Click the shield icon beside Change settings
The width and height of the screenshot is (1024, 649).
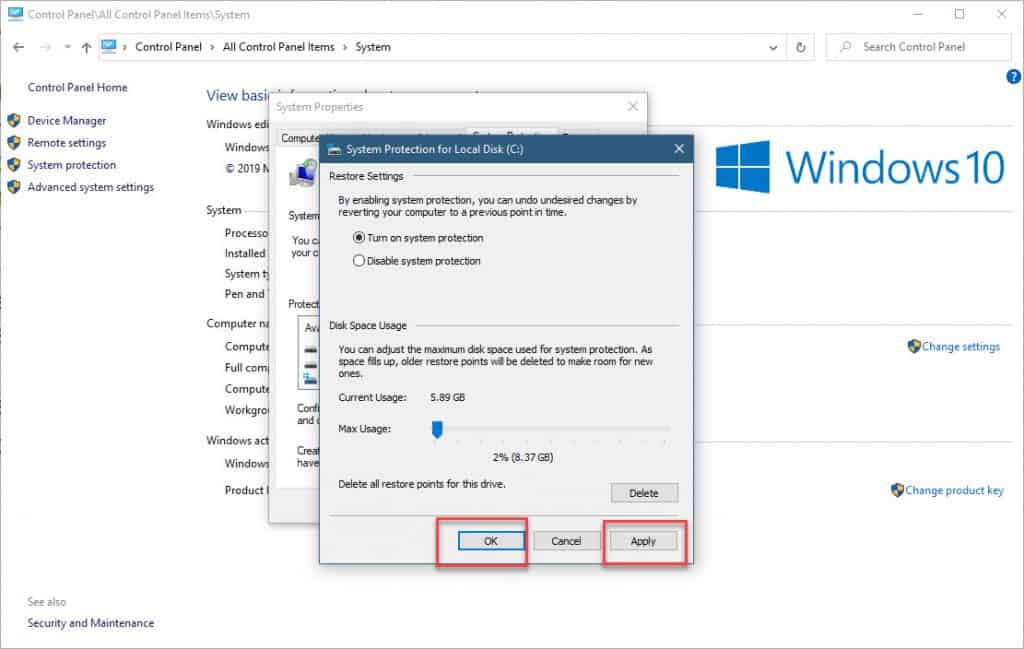913,346
